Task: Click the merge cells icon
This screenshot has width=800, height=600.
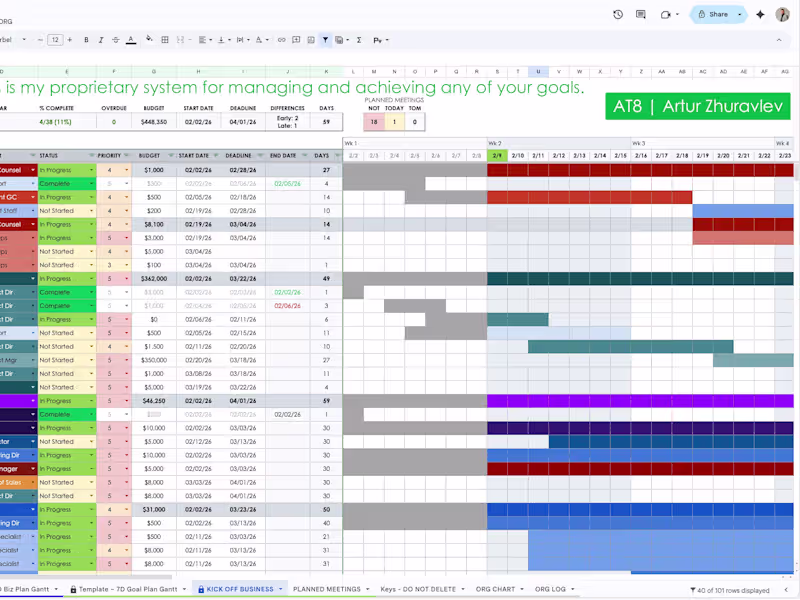Action: tap(181, 40)
